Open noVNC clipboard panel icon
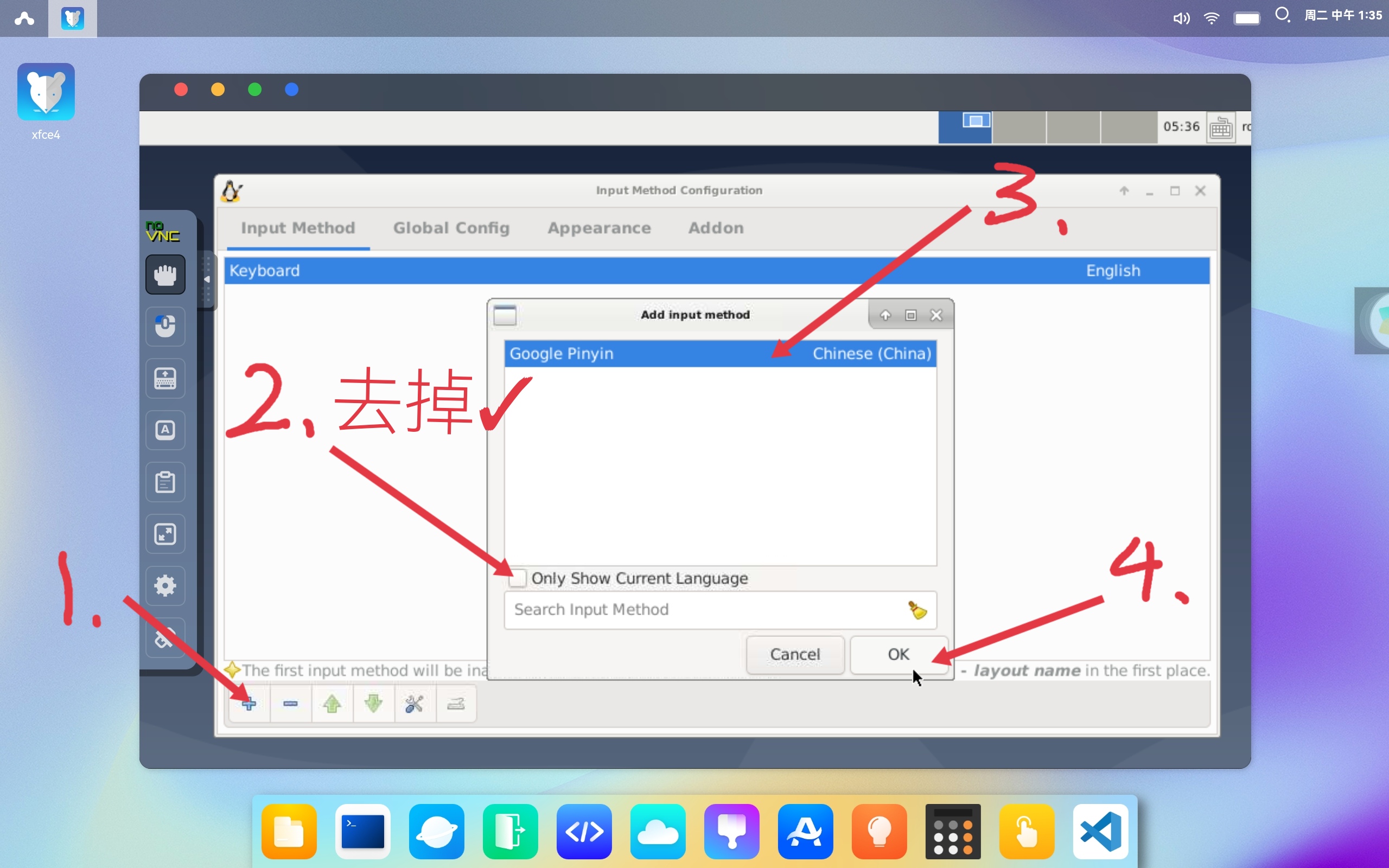Image resolution: width=1389 pixels, height=868 pixels. point(165,482)
